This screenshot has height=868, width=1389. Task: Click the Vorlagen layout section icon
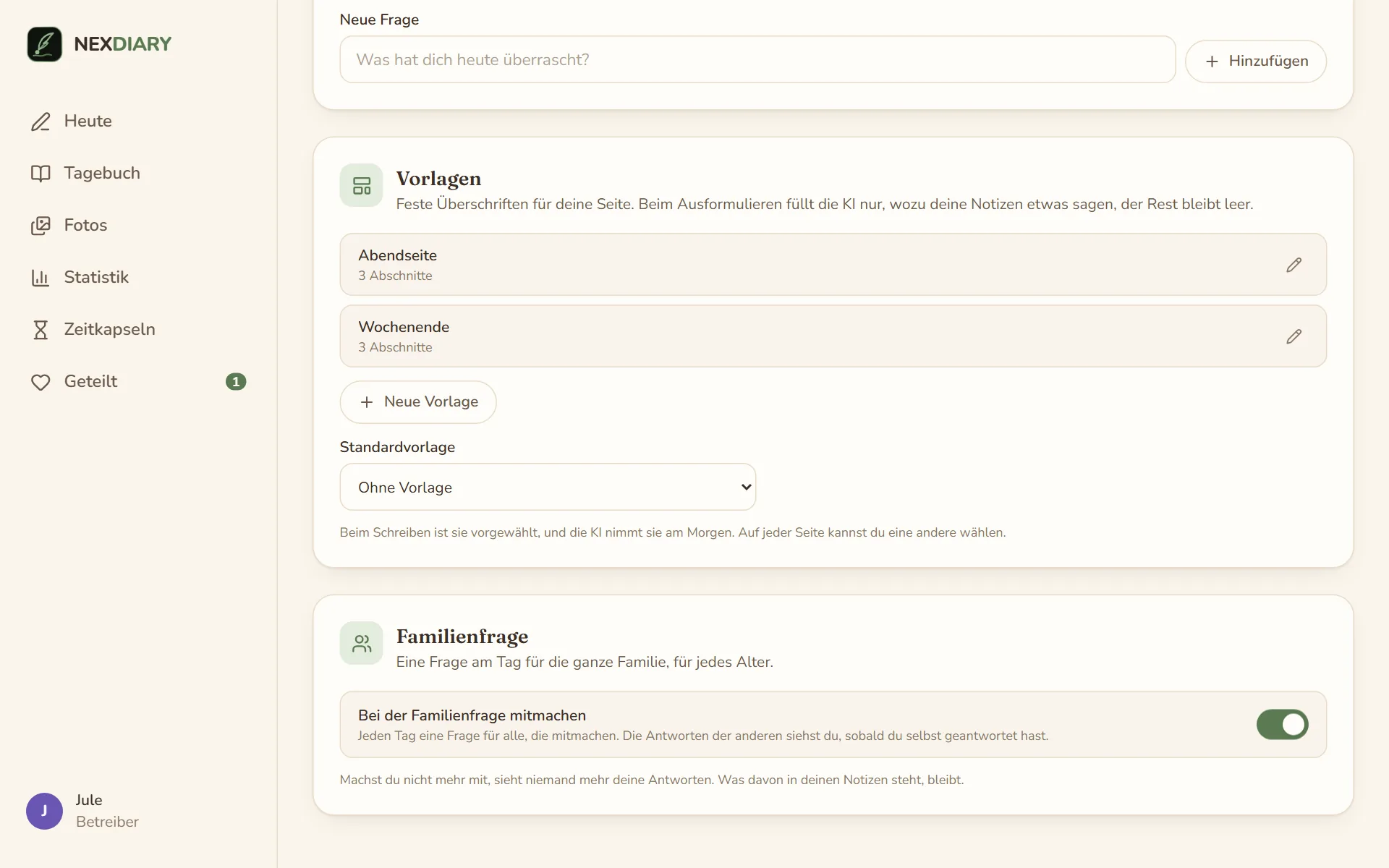(361, 185)
